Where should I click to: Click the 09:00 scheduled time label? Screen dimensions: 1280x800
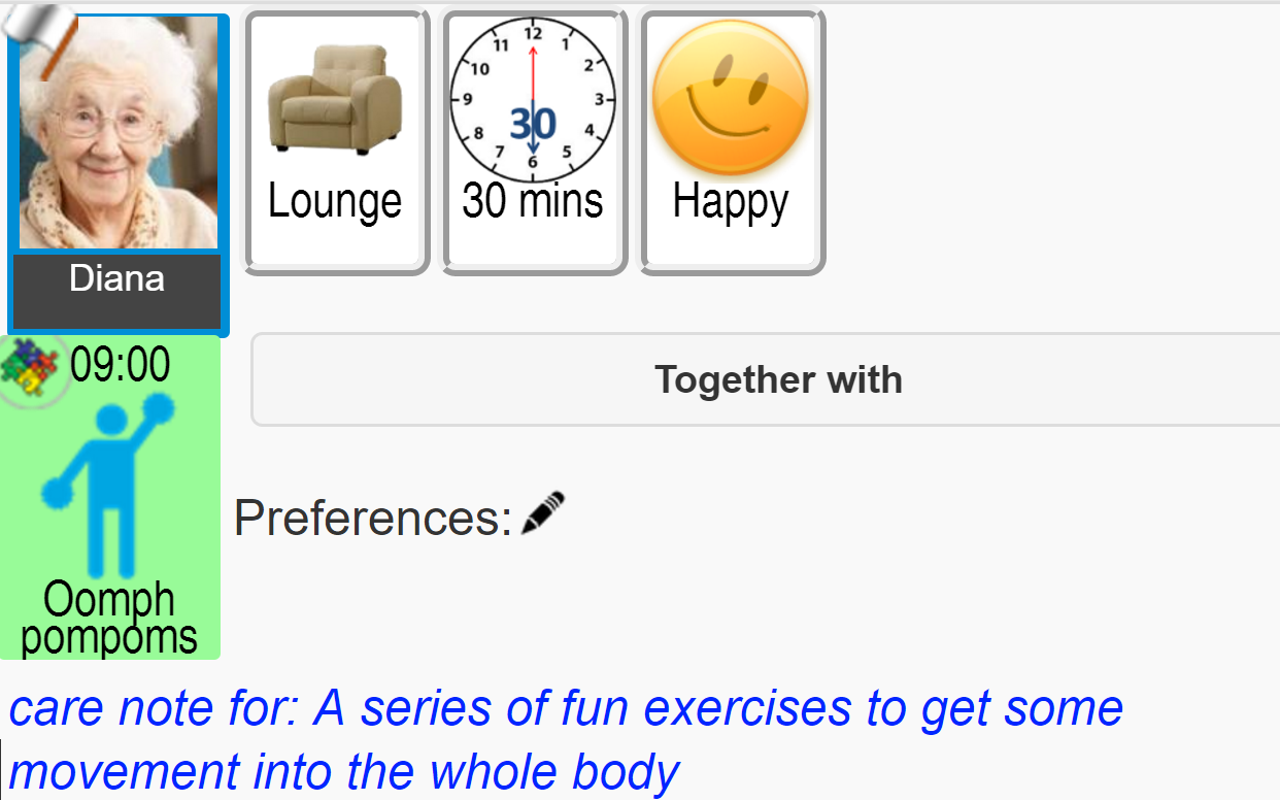pyautogui.click(x=120, y=363)
